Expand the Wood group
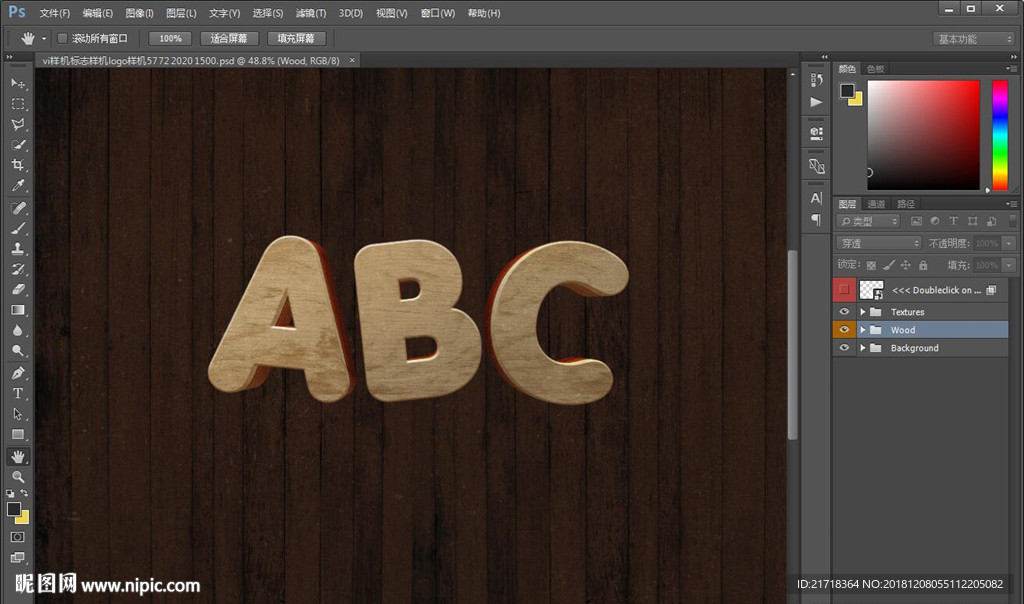This screenshot has height=604, width=1024. [863, 330]
